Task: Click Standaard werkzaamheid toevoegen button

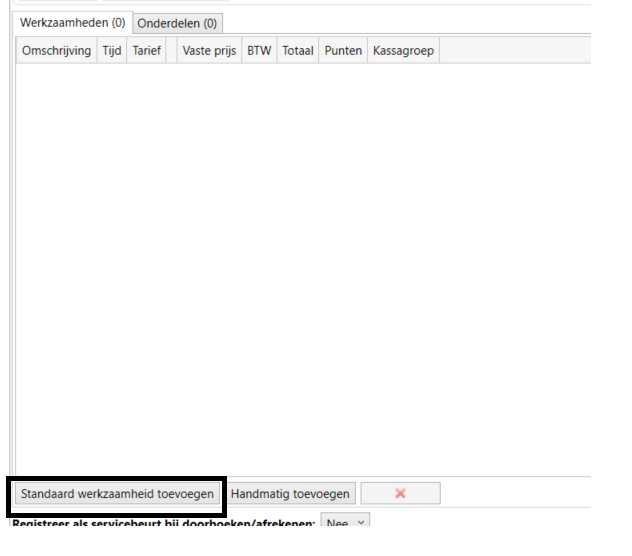Action: click(x=117, y=494)
